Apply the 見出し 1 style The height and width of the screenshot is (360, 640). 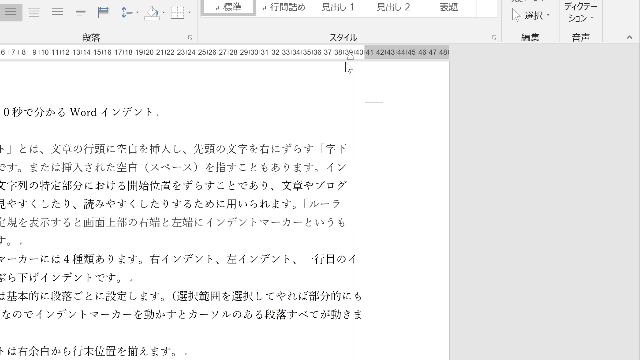(338, 7)
